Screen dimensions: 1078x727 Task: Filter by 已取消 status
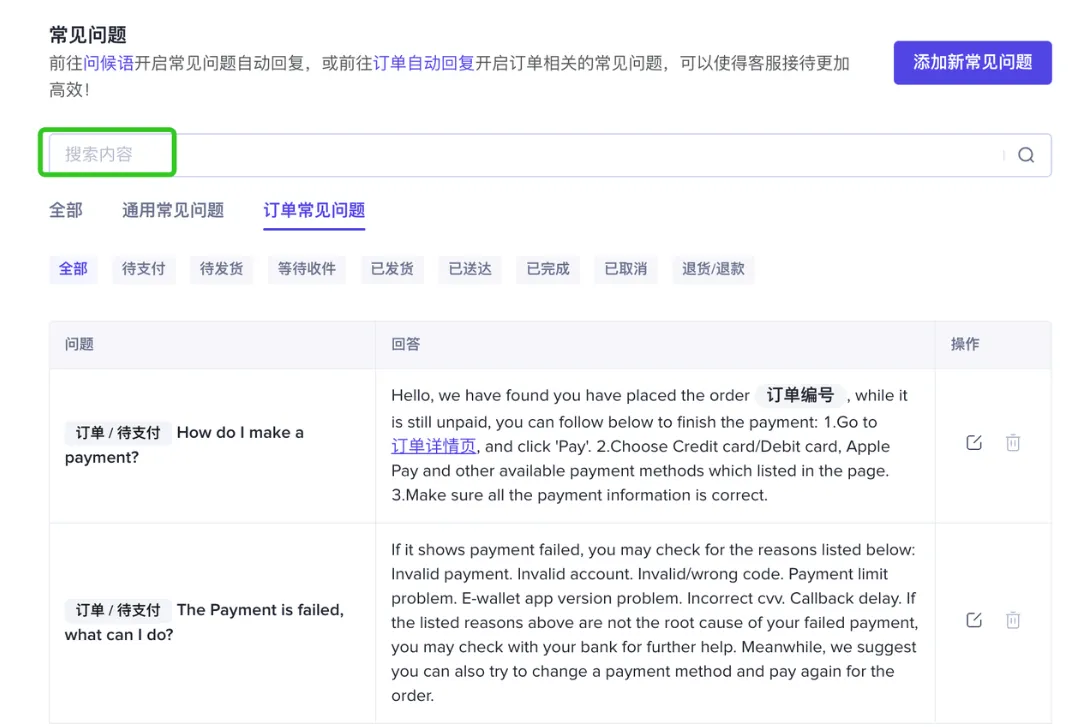626,269
